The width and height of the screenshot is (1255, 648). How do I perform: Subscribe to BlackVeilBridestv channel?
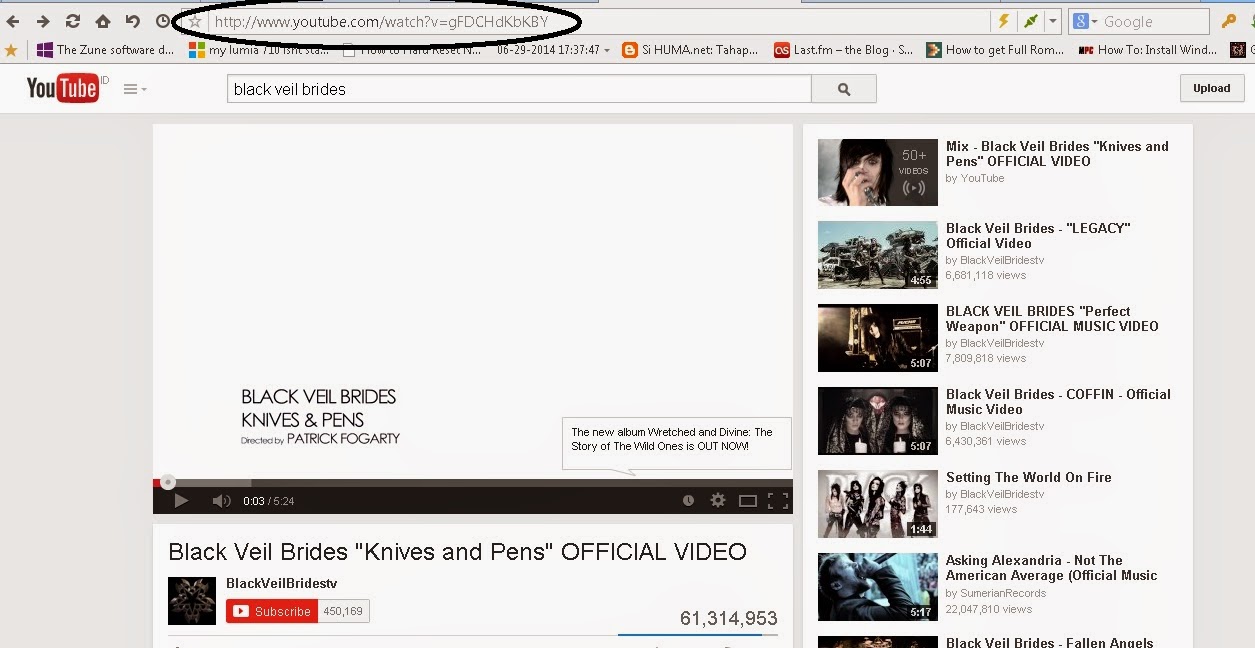(x=272, y=611)
